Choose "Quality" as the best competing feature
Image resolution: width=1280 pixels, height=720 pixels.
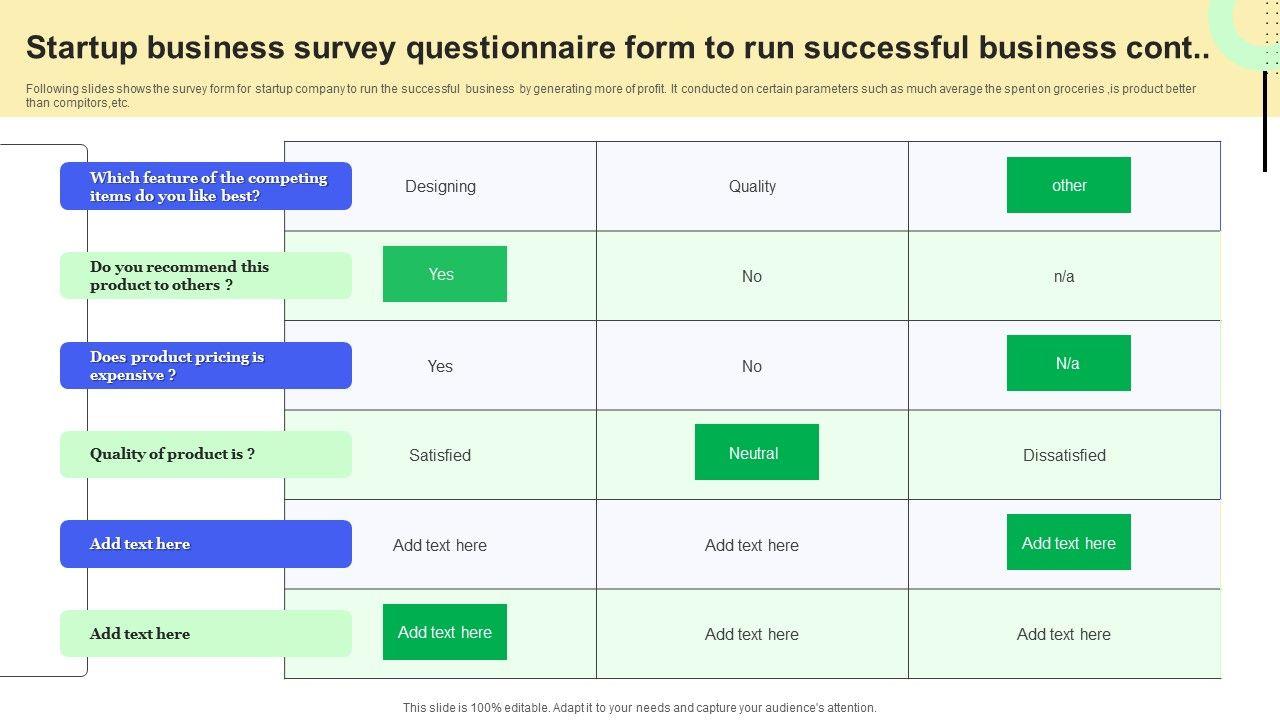[752, 186]
